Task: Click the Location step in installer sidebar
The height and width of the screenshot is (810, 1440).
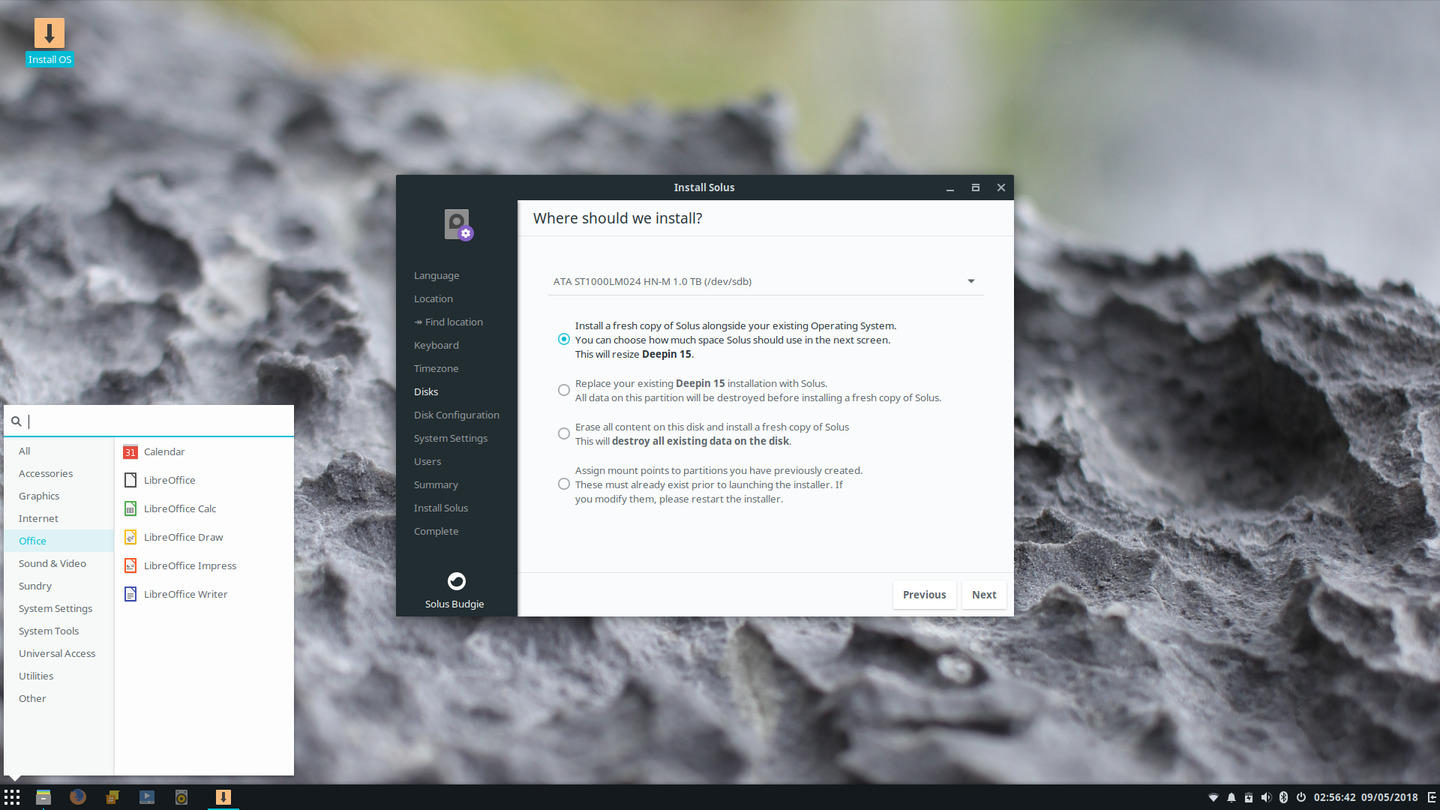Action: [433, 299]
